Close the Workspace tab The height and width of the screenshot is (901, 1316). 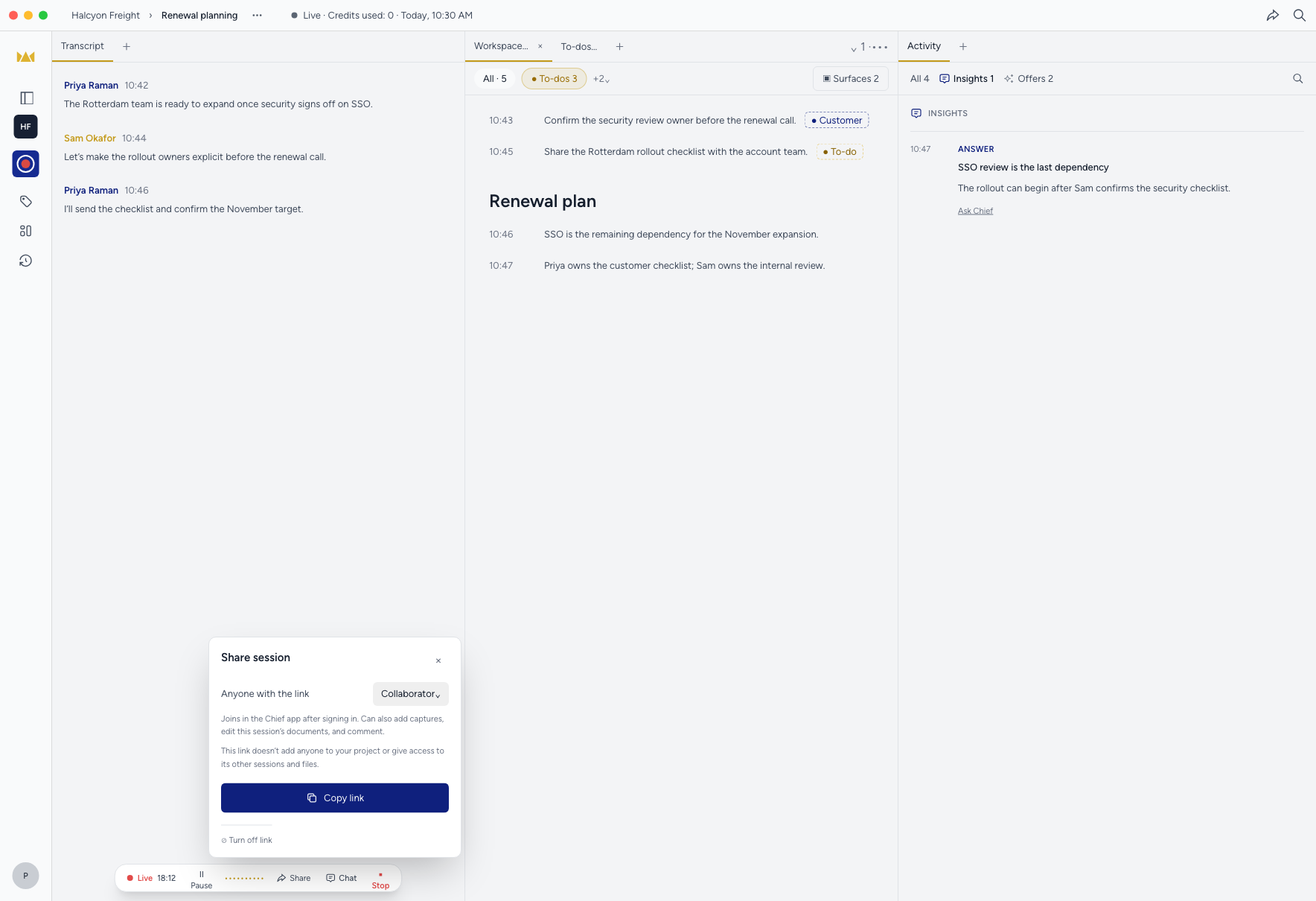point(540,46)
